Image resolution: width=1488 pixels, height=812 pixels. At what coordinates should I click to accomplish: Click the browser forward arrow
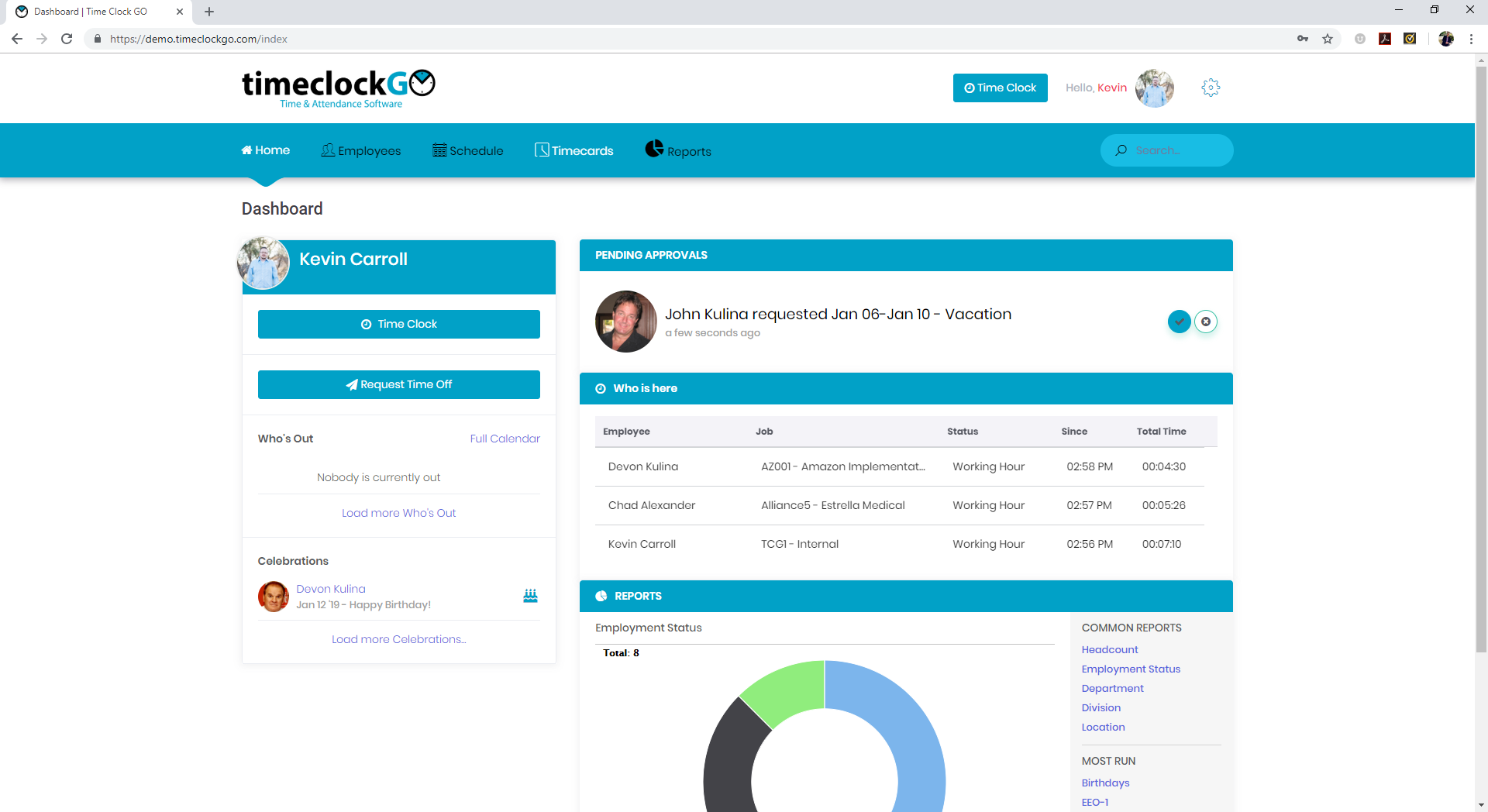(42, 39)
